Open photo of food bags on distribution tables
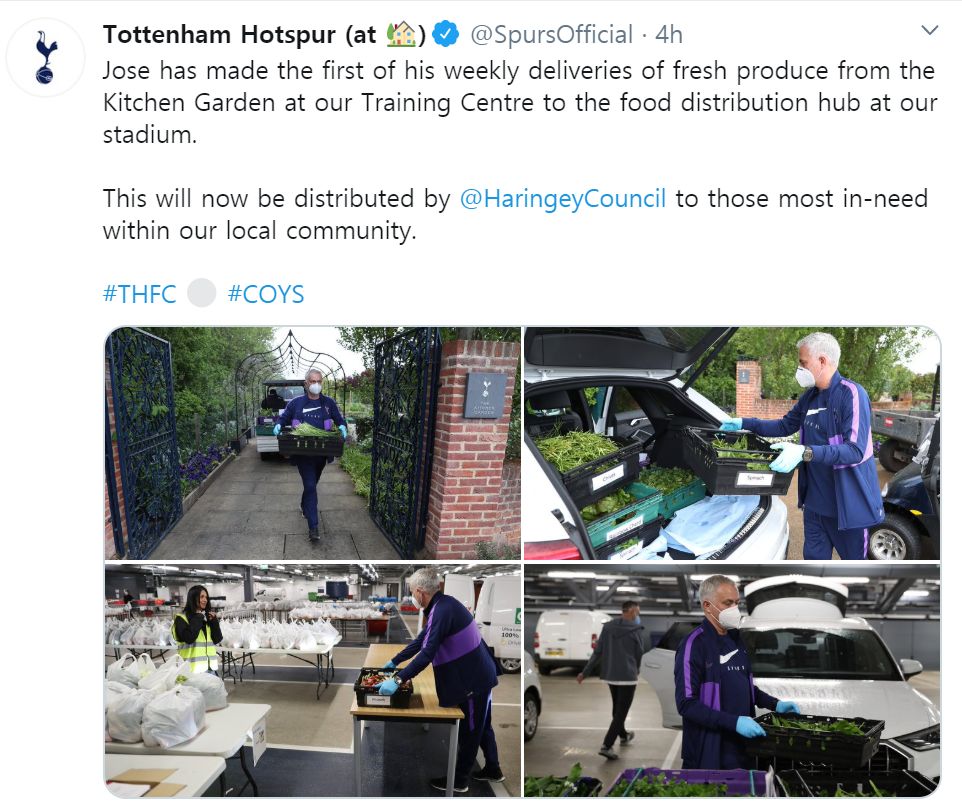Image resolution: width=962 pixels, height=812 pixels. [x=312, y=680]
